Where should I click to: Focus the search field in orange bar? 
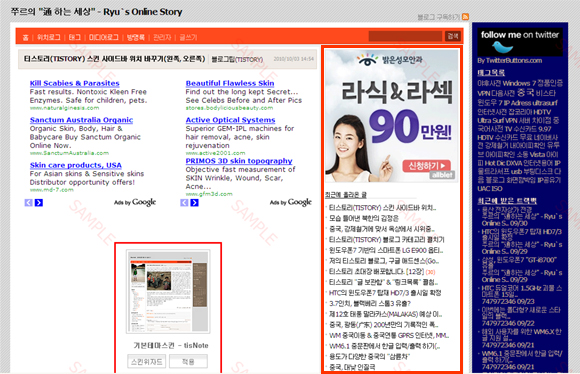coord(405,36)
